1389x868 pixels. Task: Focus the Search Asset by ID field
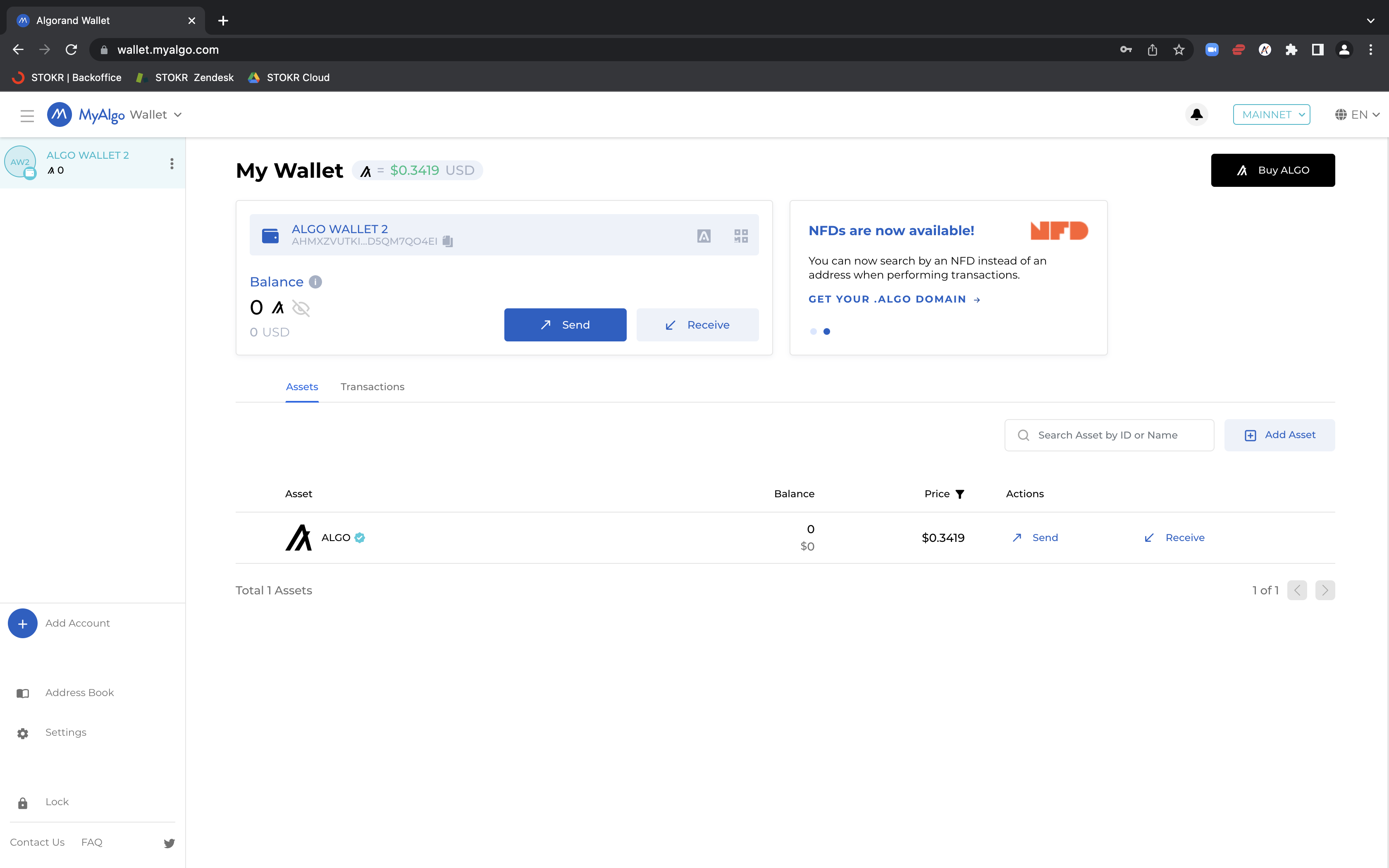click(1109, 435)
